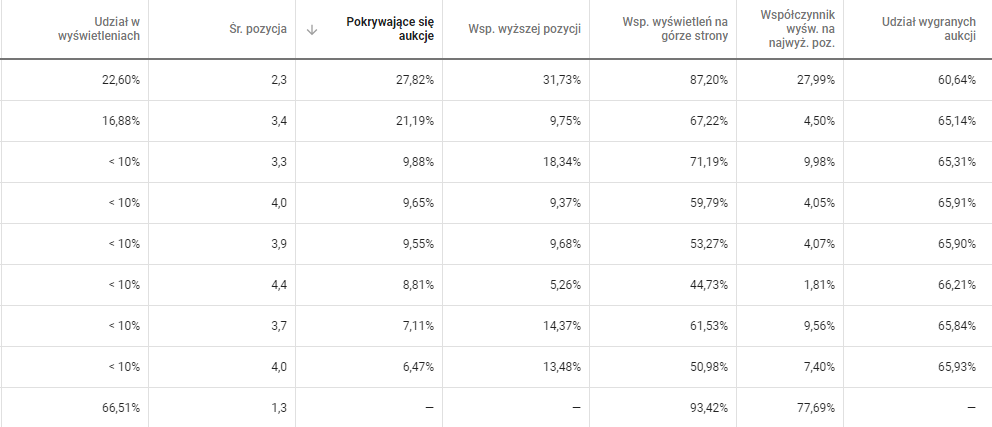Image resolution: width=992 pixels, height=427 pixels.
Task: Click the descending sort arrow icon
Action: click(x=311, y=29)
